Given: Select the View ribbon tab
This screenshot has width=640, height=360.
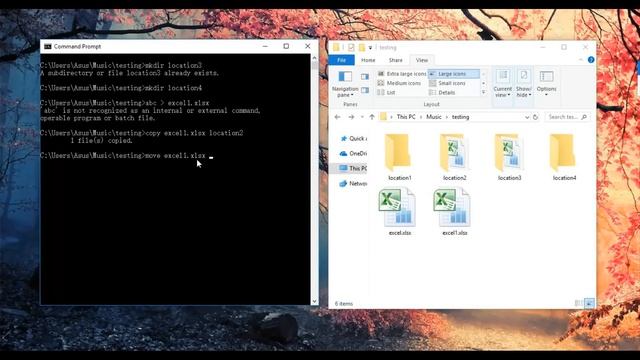Looking at the screenshot, I should pyautogui.click(x=422, y=60).
